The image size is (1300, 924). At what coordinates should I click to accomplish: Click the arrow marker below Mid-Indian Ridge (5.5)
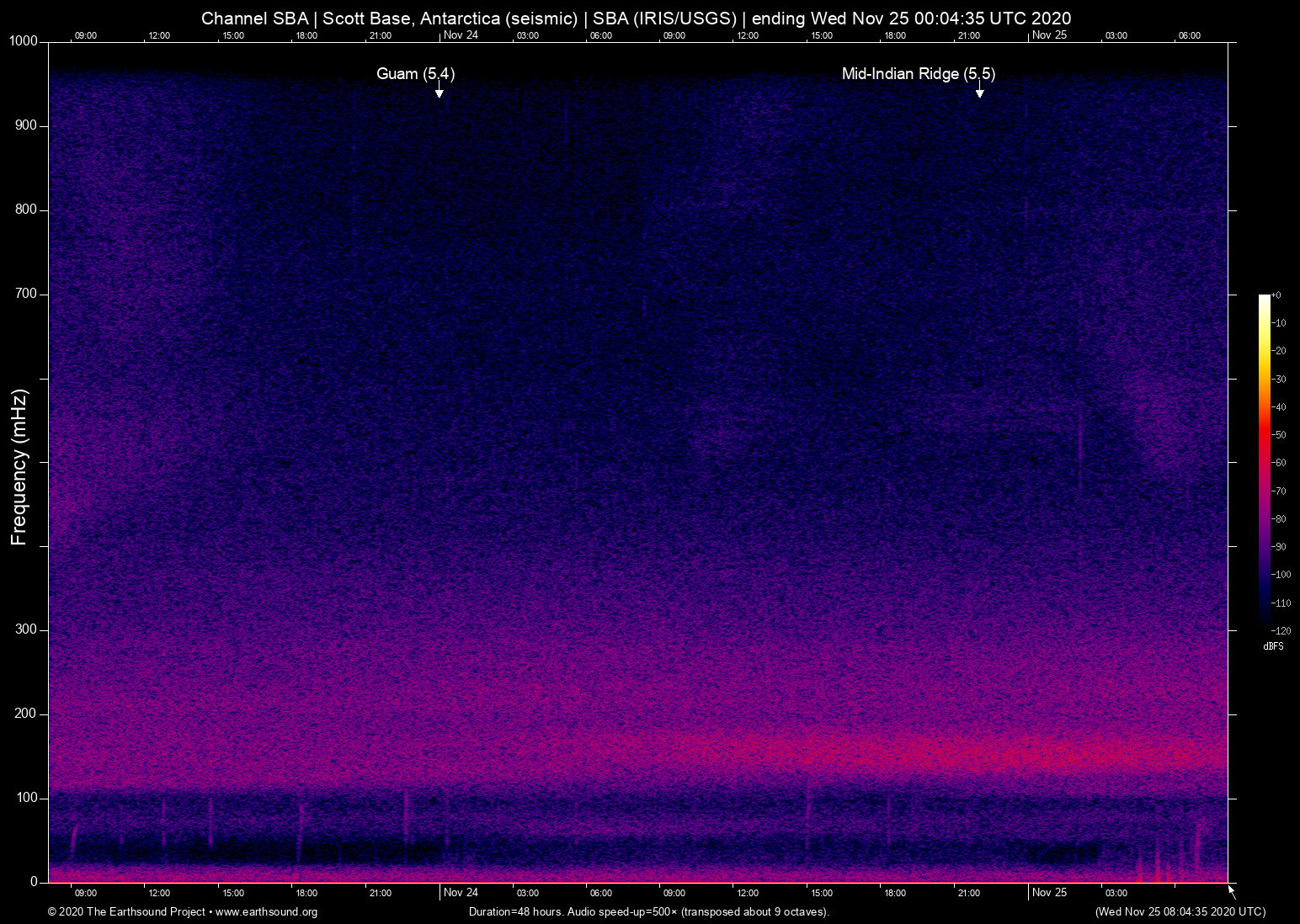(x=979, y=92)
